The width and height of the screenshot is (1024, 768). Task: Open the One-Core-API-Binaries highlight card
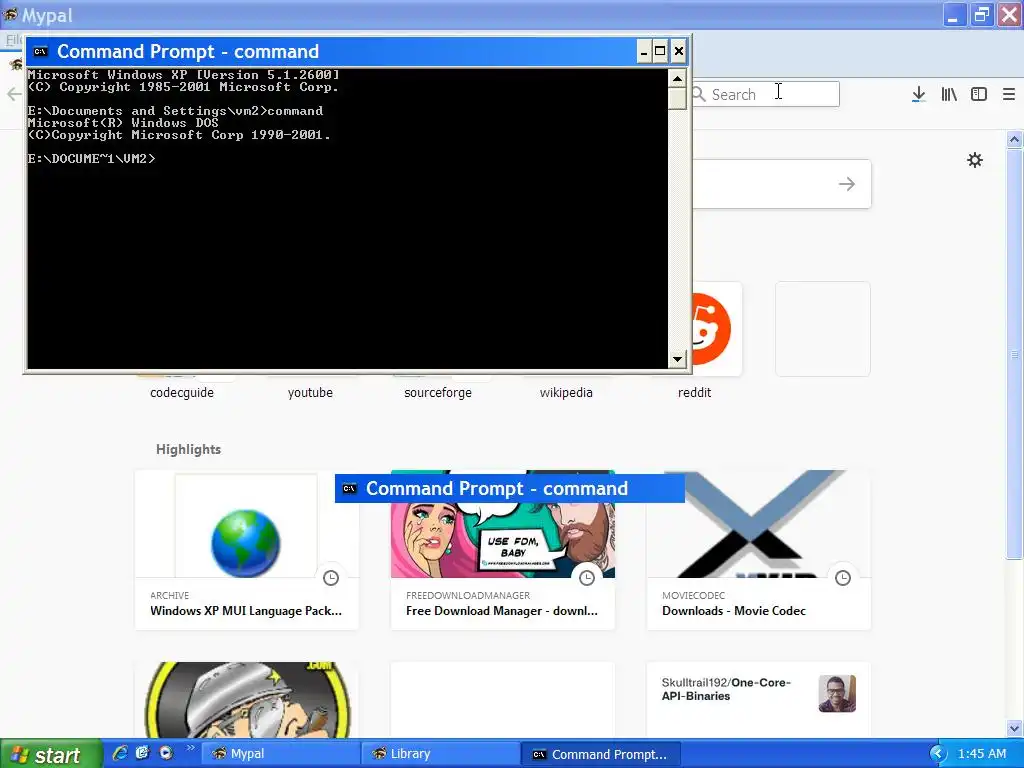758,700
